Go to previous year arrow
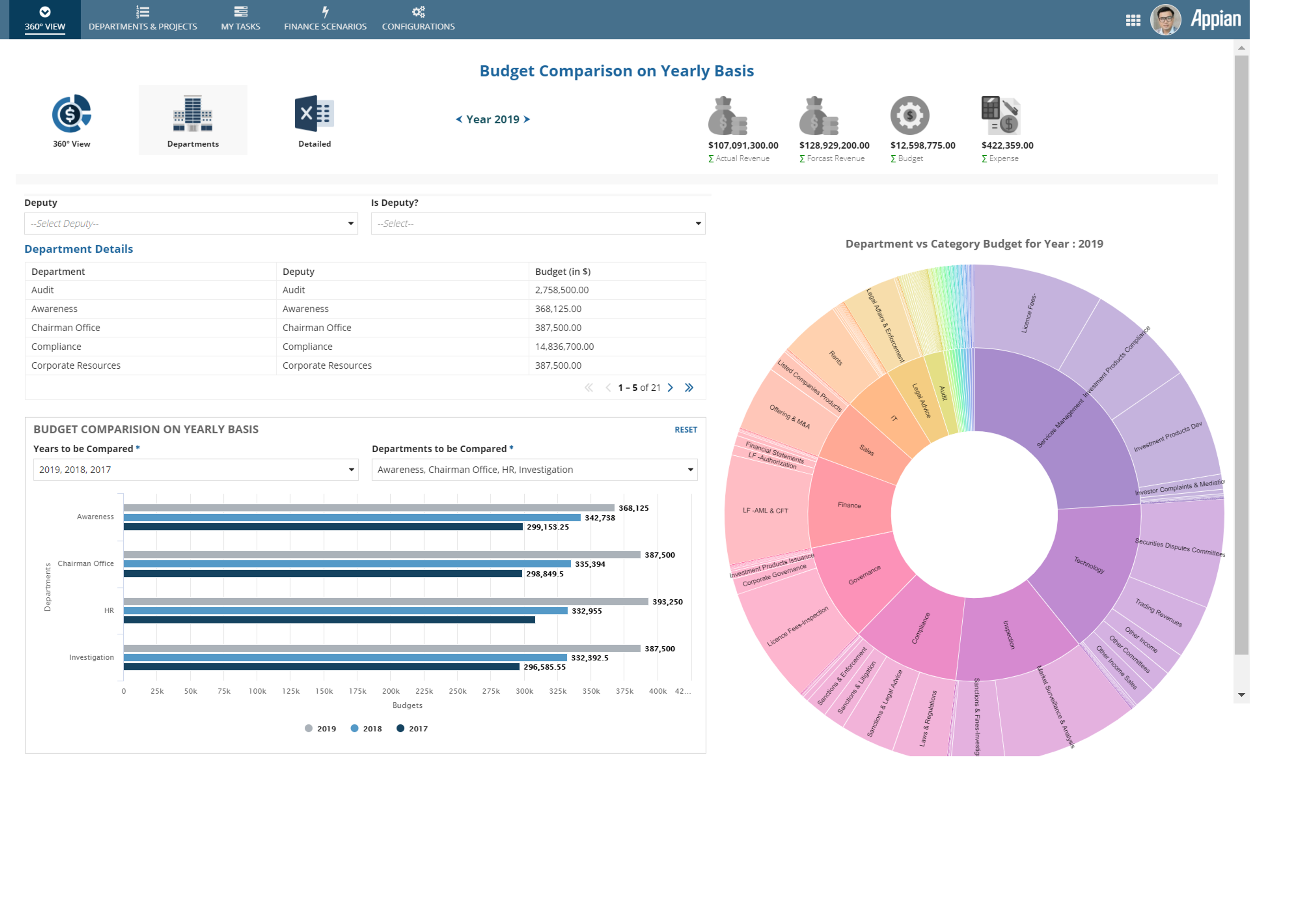This screenshot has width=1316, height=909. (459, 119)
